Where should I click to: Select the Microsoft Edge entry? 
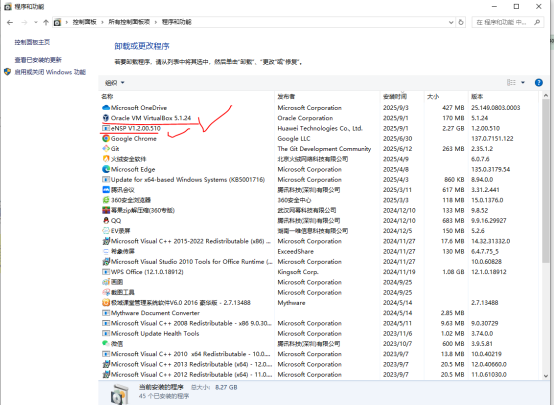pos(319,169)
